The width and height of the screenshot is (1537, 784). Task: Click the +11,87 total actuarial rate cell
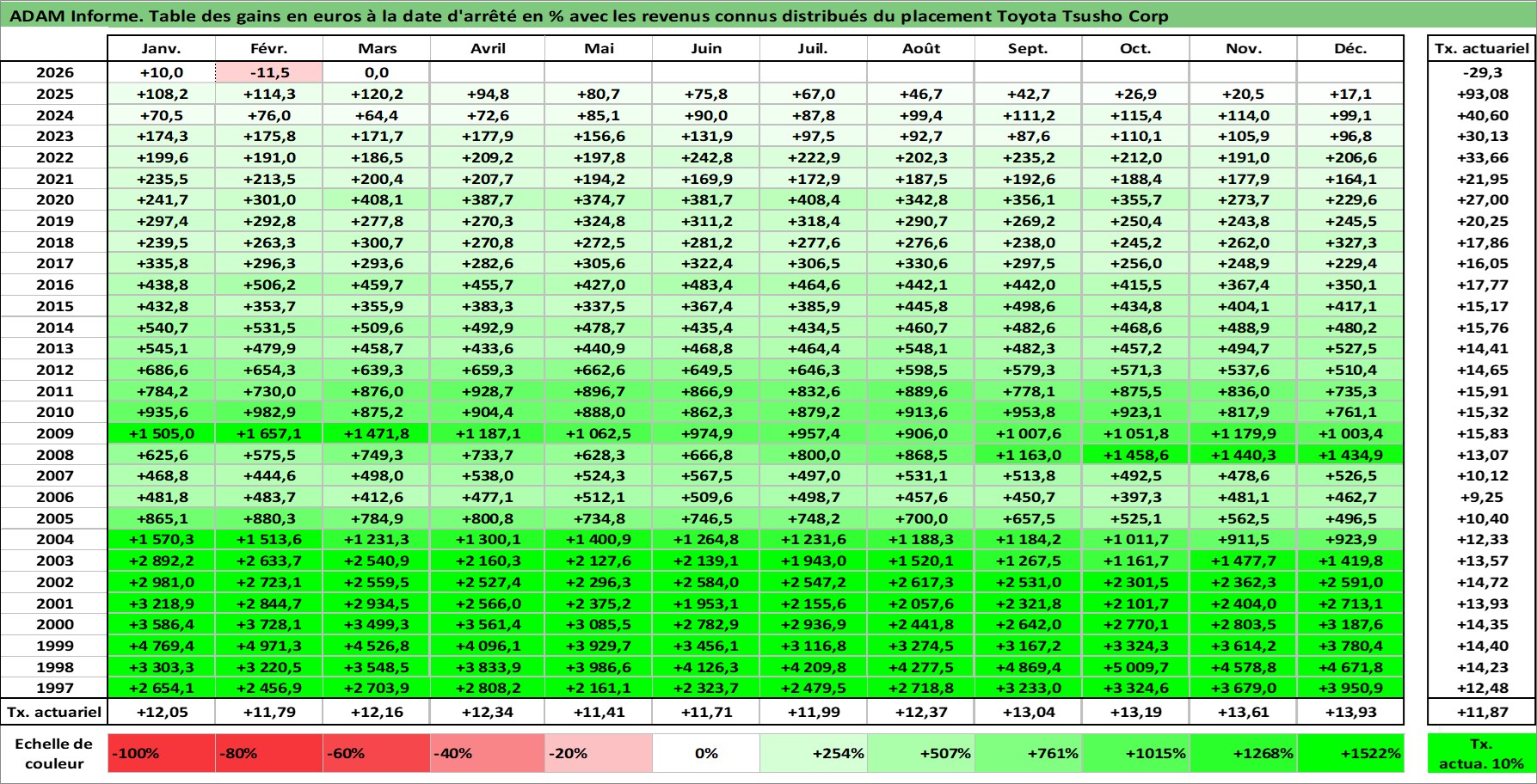pyautogui.click(x=1481, y=712)
